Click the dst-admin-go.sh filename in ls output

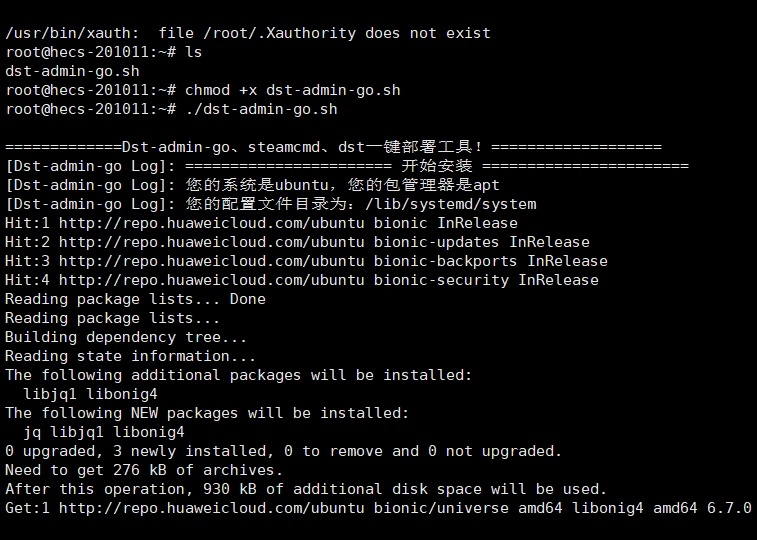(x=72, y=71)
